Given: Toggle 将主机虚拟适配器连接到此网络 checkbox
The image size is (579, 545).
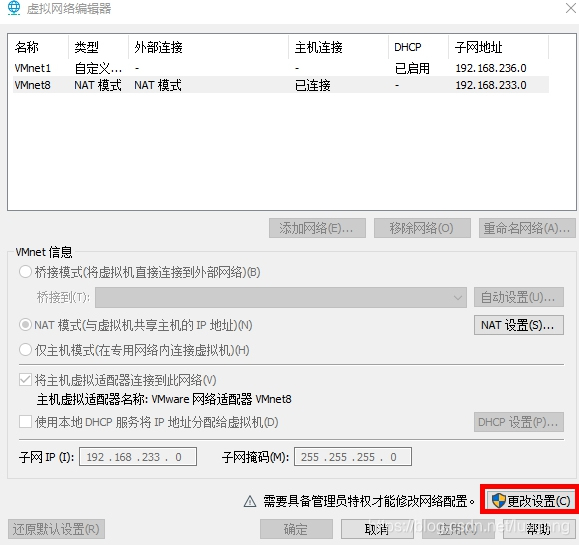Looking at the screenshot, I should [x=25, y=380].
